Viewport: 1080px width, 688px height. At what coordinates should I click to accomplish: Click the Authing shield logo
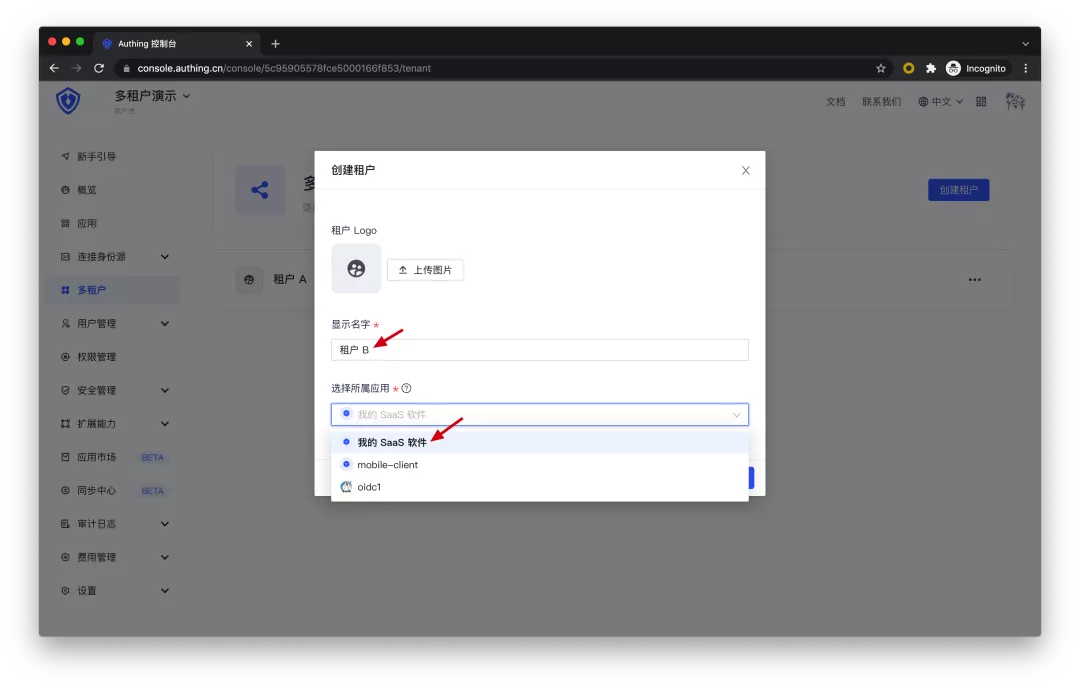68,100
